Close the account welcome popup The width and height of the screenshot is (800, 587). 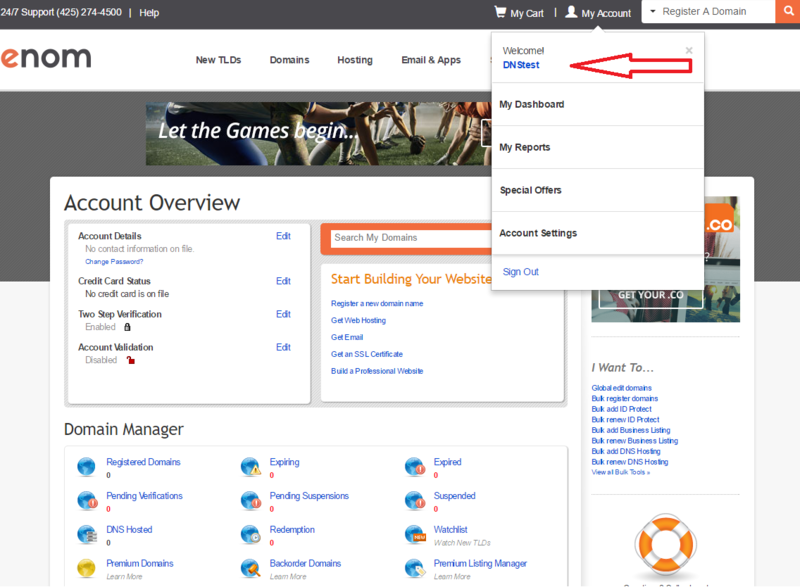689,50
